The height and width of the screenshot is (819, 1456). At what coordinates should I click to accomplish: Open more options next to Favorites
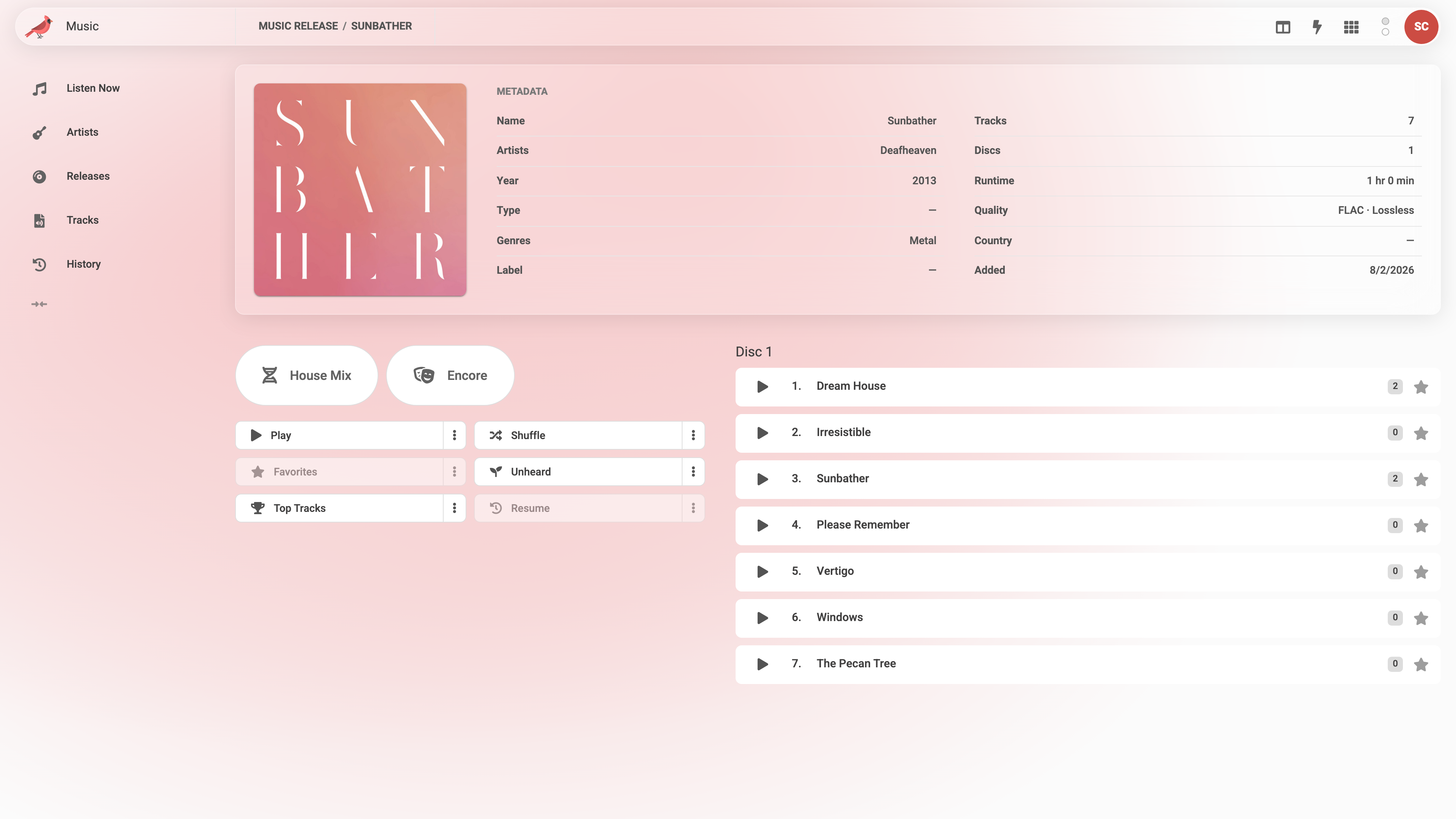click(x=455, y=471)
